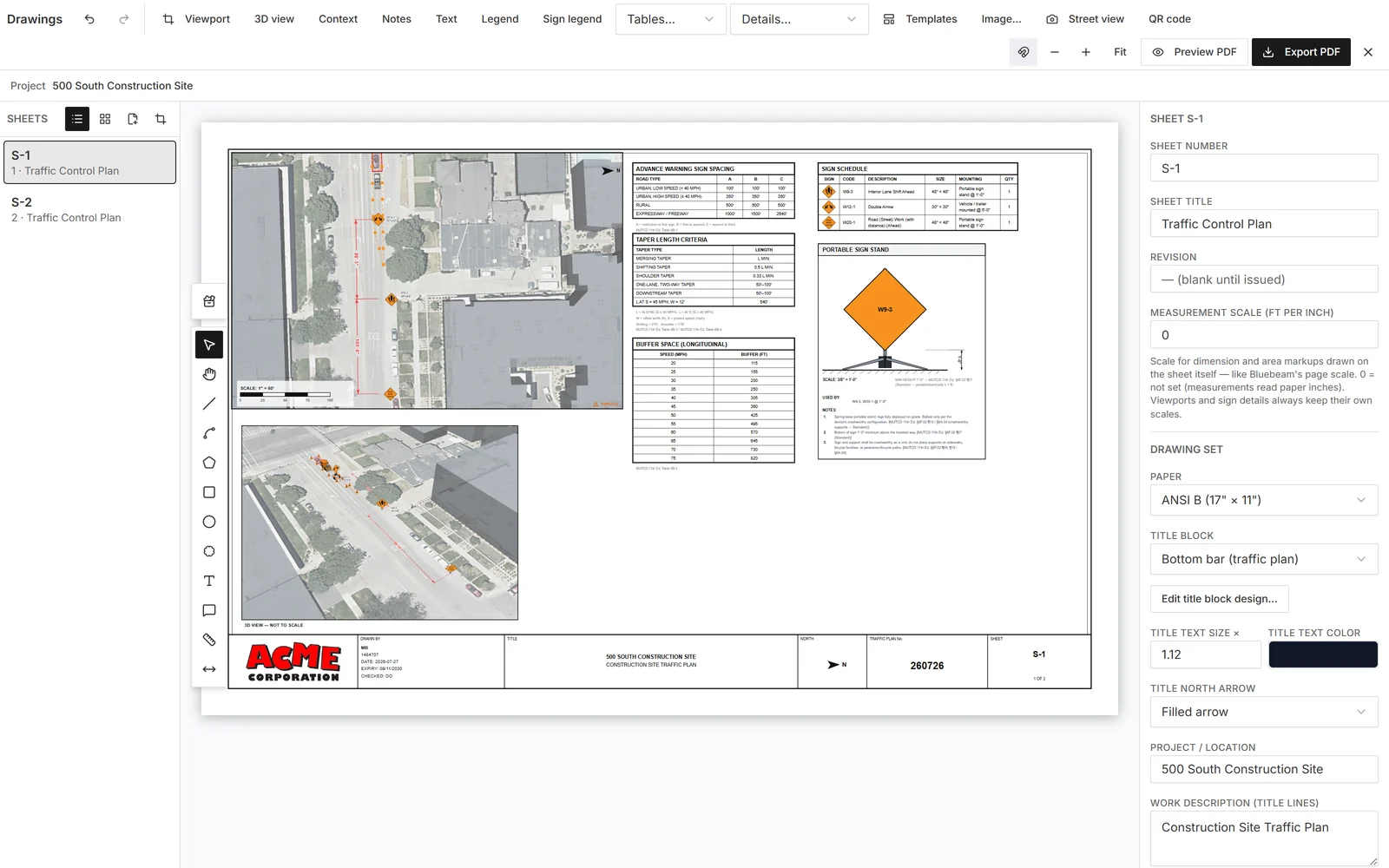The image size is (1389, 868).
Task: Click the crop icon in Sheets header
Action: (x=161, y=119)
